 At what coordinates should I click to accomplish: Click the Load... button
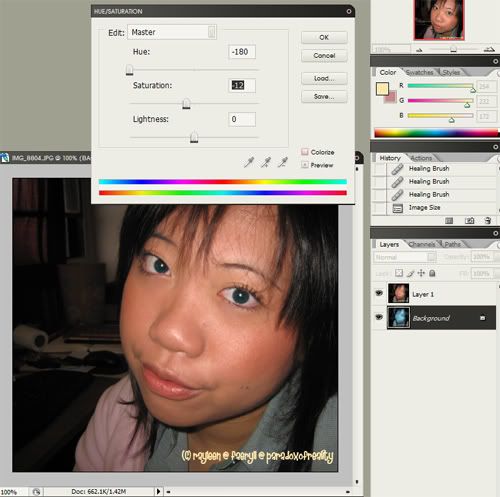324,78
